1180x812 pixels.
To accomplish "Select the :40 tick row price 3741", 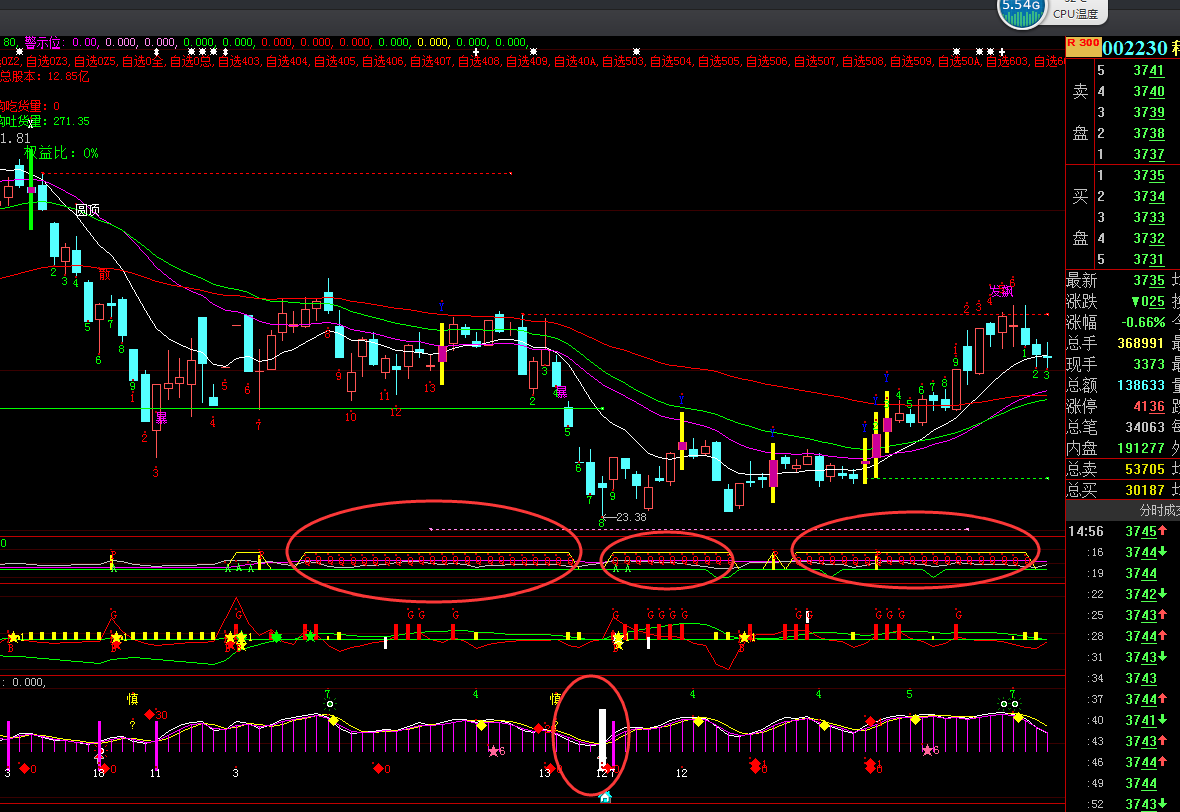I will [x=1141, y=720].
